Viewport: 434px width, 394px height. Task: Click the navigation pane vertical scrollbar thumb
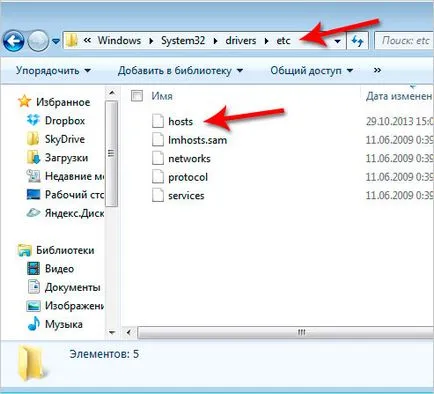(x=111, y=154)
